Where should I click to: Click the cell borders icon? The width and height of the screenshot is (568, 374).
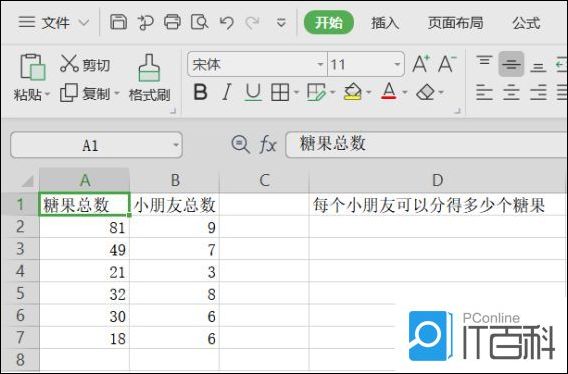pos(280,92)
